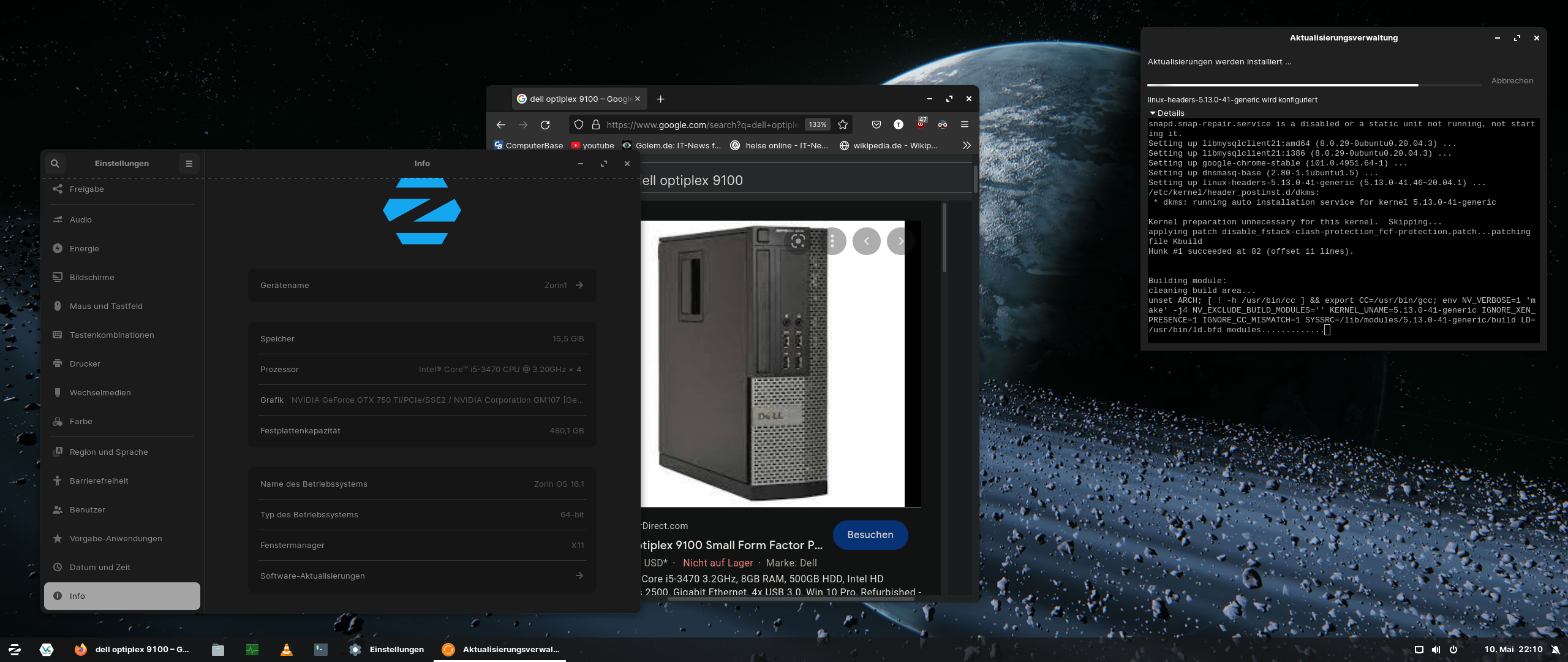Image resolution: width=1568 pixels, height=662 pixels.
Task: Click the Datum und Zeit clock icon
Action: point(58,568)
